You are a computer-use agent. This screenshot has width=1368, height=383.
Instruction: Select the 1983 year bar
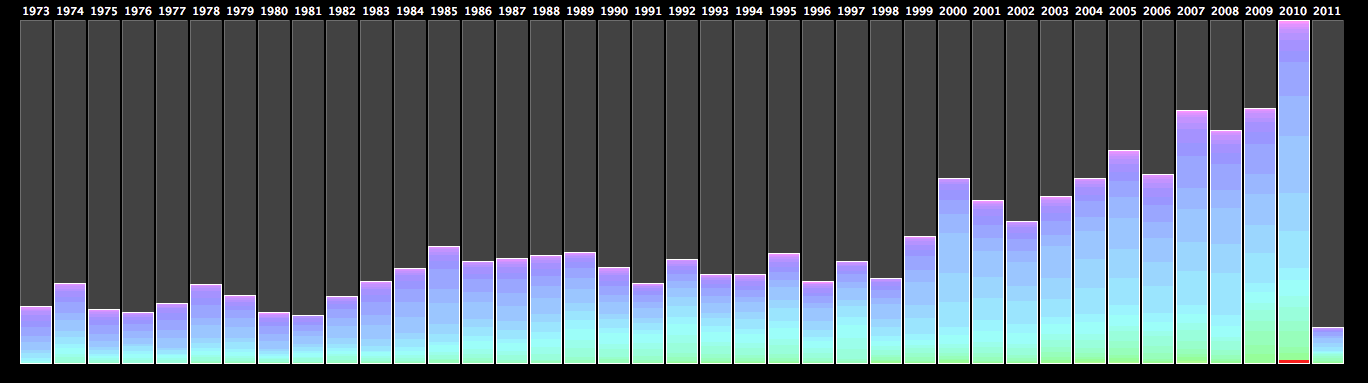376,322
